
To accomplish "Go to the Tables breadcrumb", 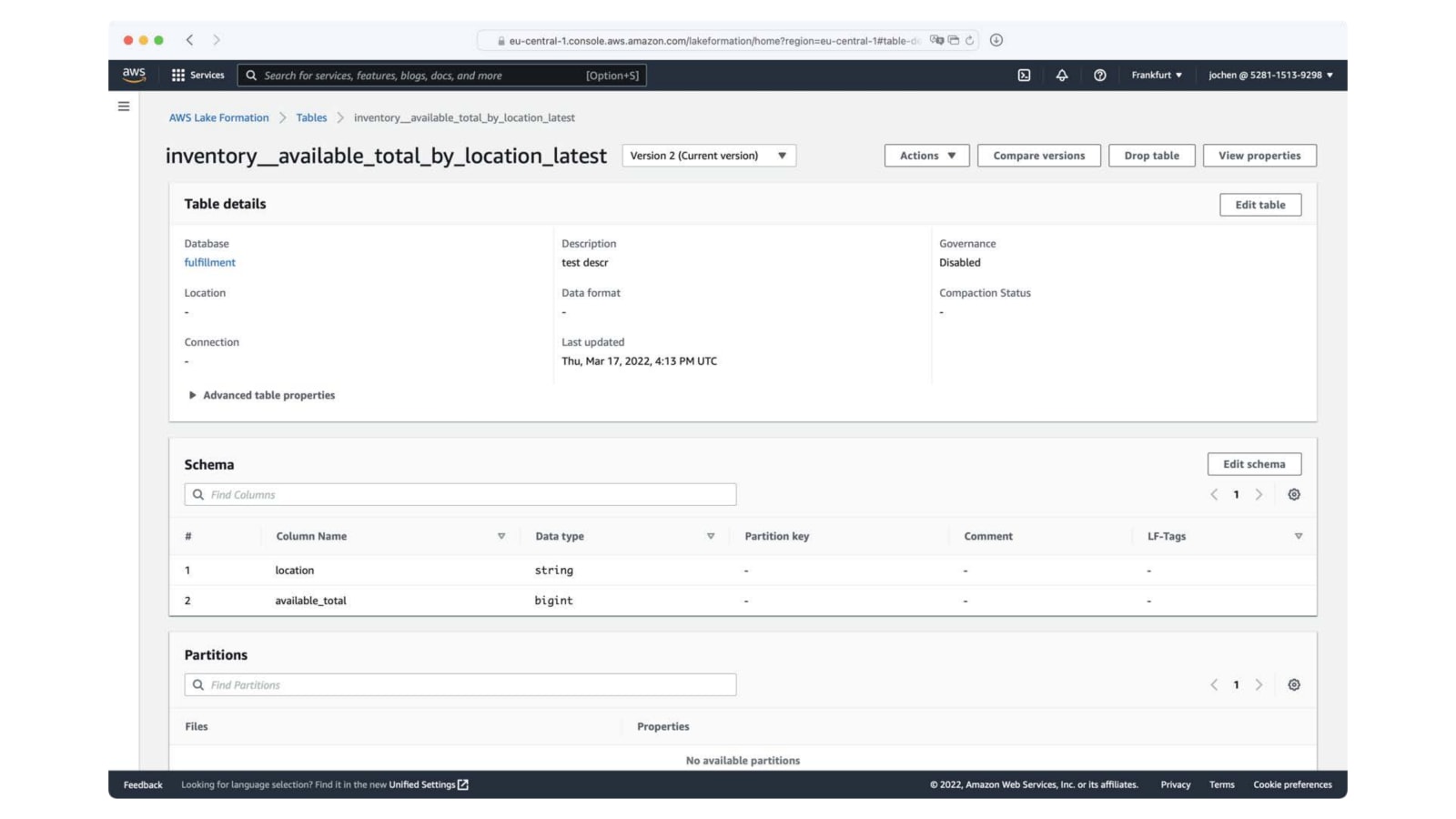I will (311, 118).
